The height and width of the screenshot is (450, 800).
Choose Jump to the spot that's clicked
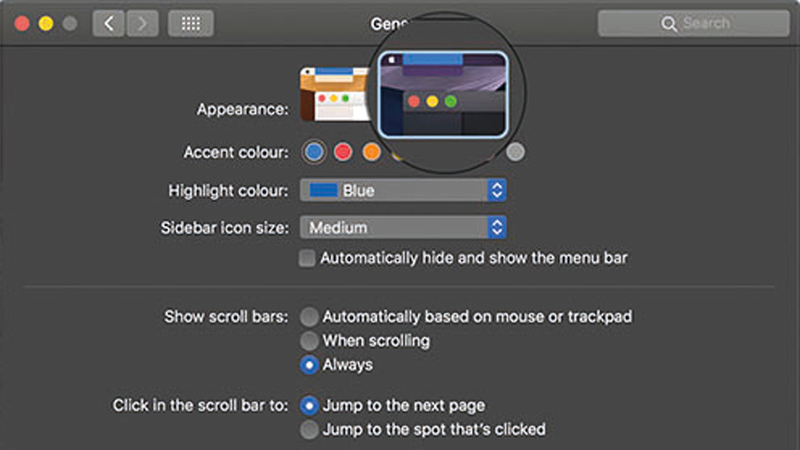pos(309,430)
